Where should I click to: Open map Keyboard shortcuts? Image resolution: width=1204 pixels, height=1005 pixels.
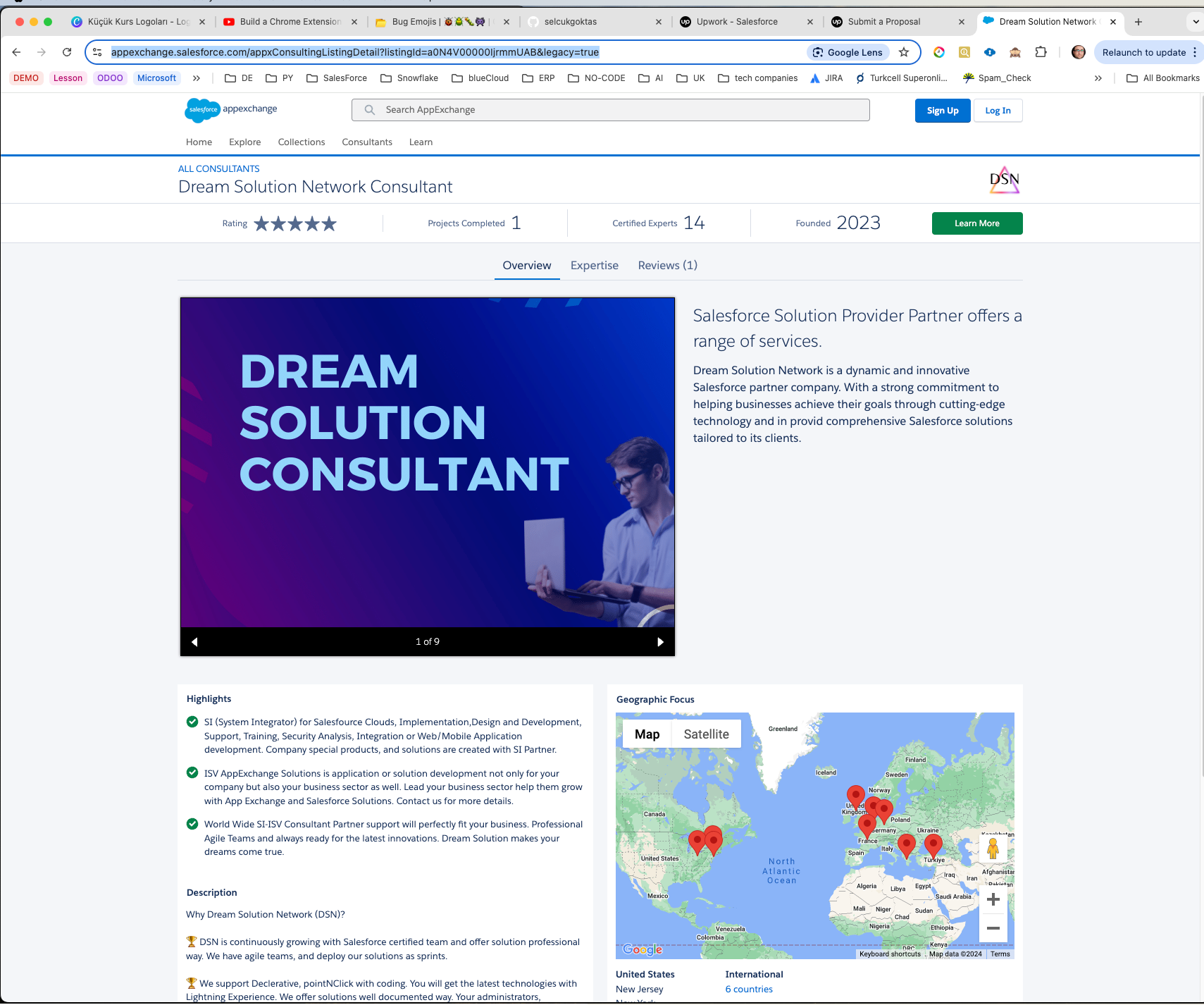890,954
